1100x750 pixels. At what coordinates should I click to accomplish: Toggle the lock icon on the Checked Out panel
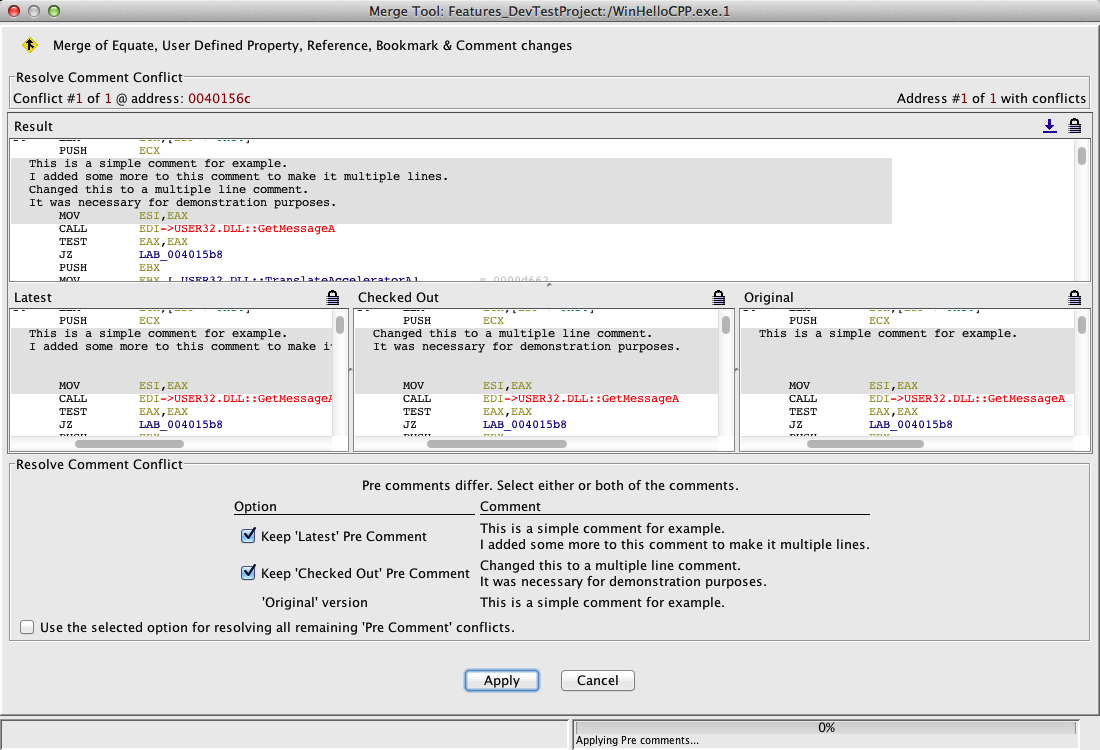point(718,297)
